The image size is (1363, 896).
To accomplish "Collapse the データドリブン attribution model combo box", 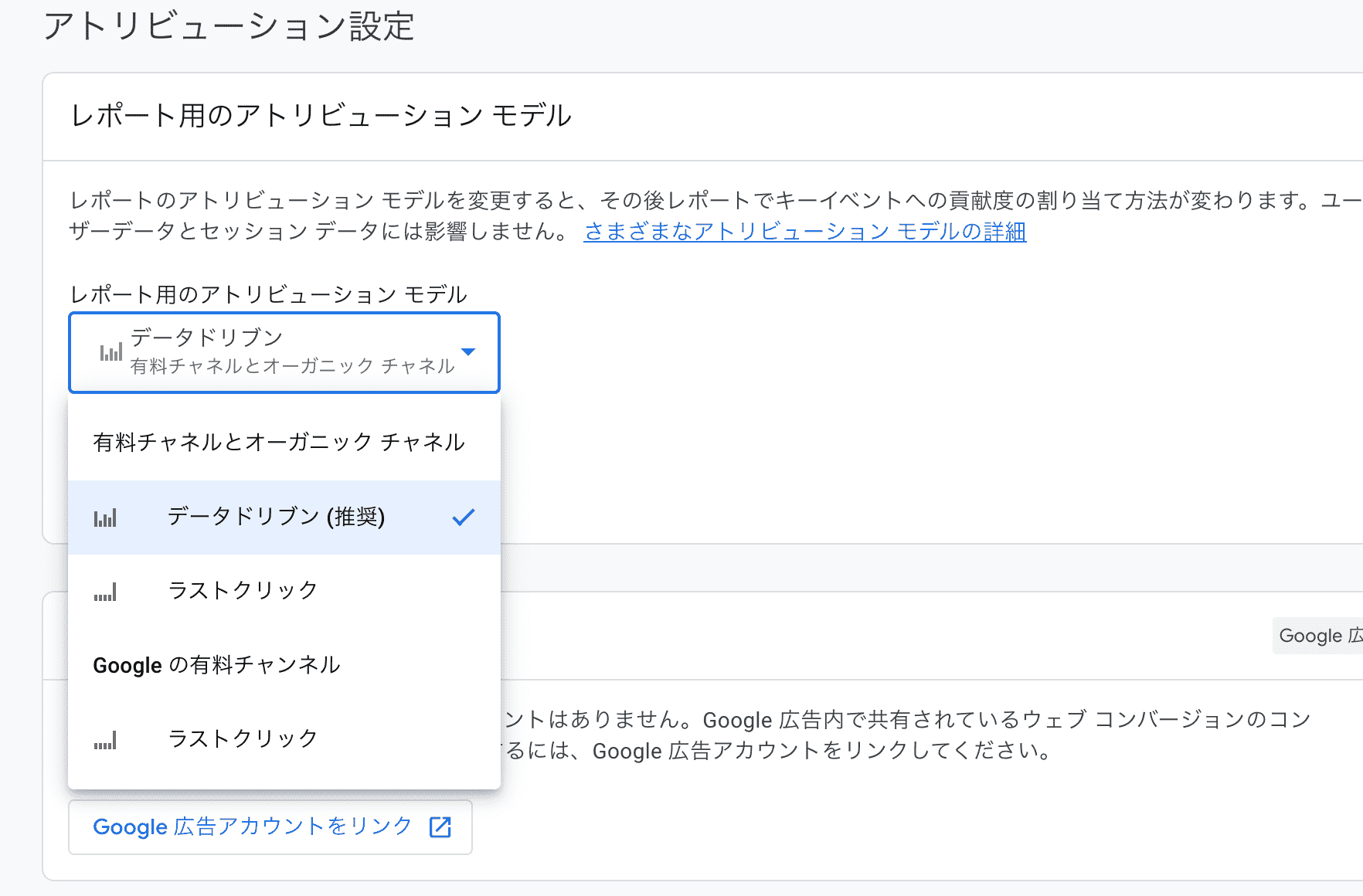I will coord(284,352).
